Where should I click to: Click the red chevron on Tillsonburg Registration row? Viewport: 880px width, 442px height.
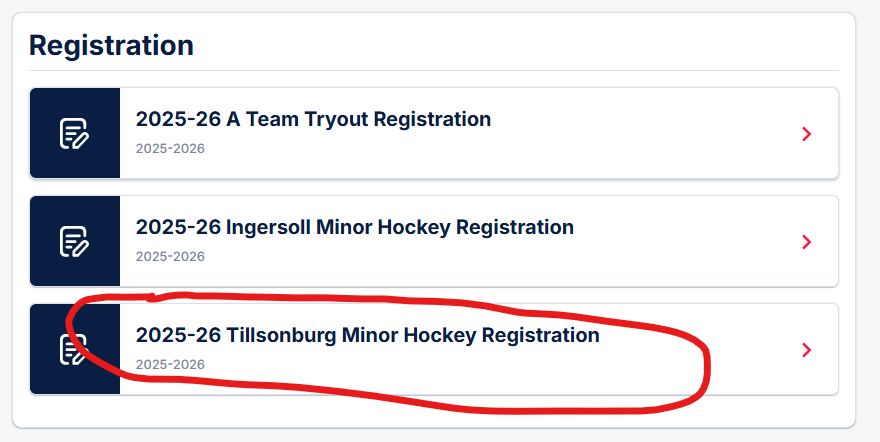tap(807, 350)
